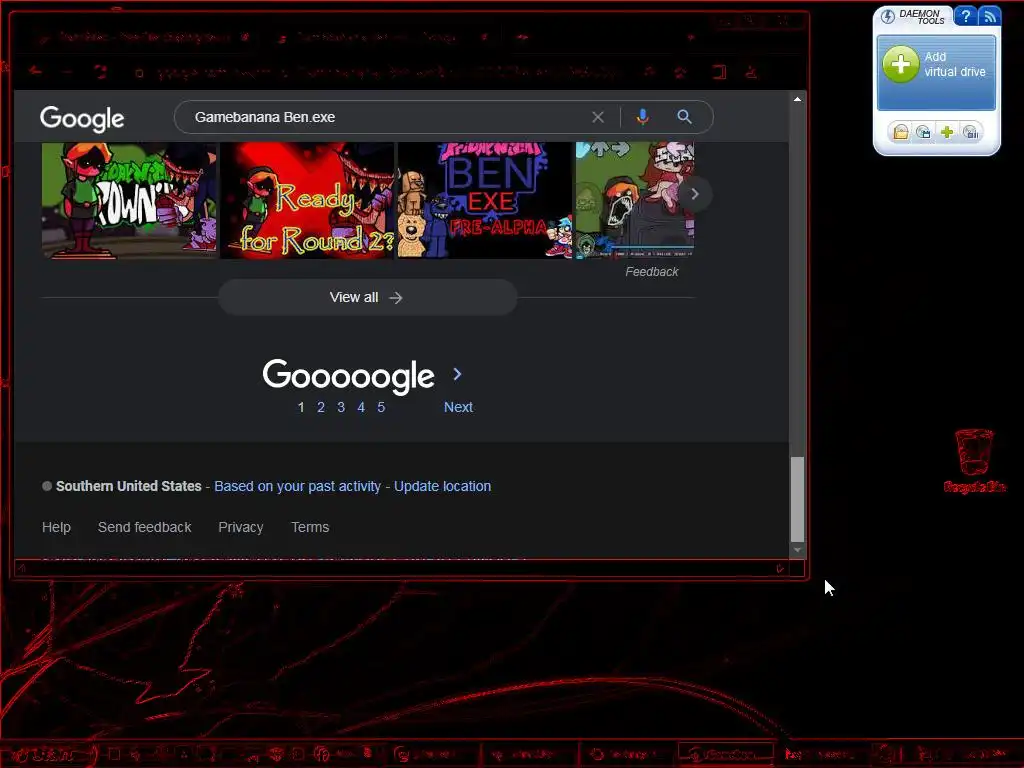Advance the carousel with the right chevron
This screenshot has height=768, width=1024.
click(695, 194)
